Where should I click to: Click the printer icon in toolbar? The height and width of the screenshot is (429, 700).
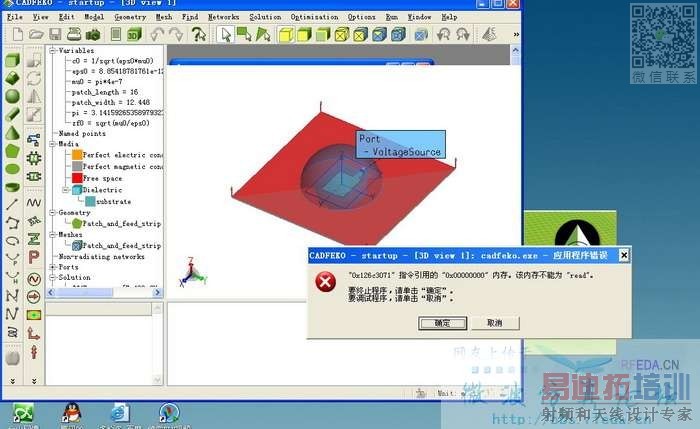[74, 34]
